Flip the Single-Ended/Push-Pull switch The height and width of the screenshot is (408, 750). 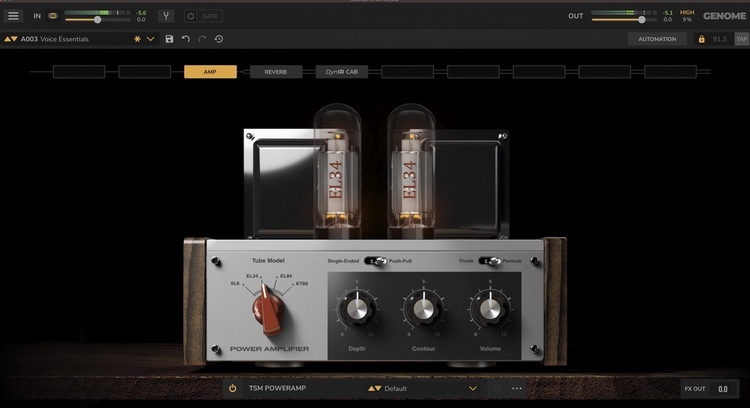click(375, 261)
